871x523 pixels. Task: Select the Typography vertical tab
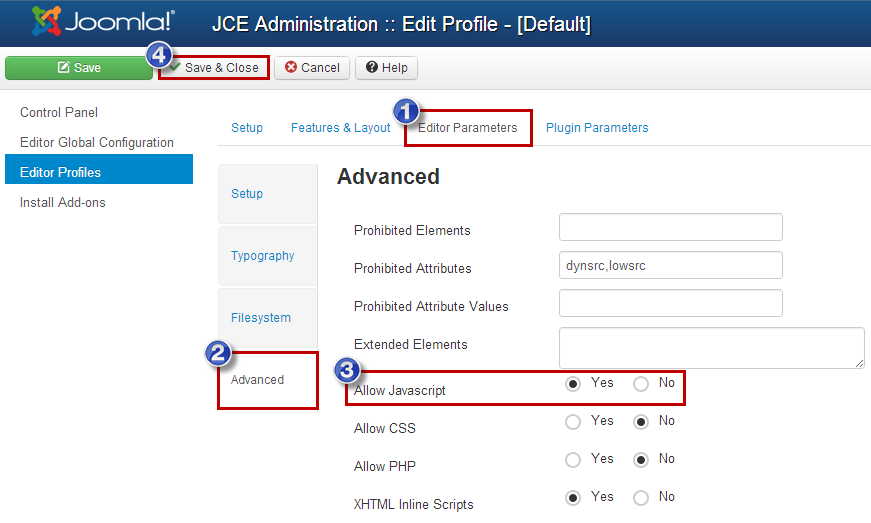[268, 256]
